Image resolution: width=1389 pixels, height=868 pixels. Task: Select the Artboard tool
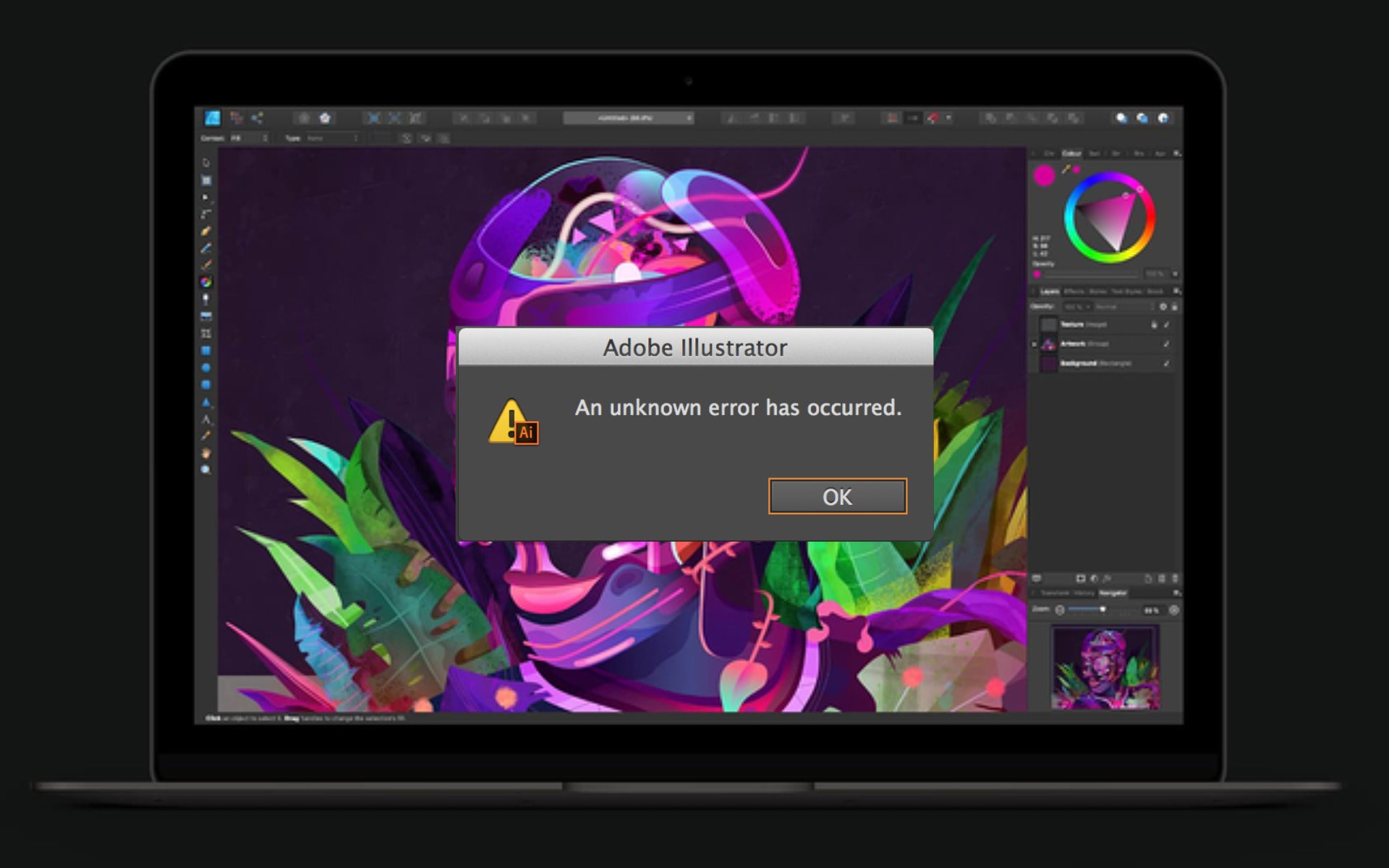tap(206, 180)
